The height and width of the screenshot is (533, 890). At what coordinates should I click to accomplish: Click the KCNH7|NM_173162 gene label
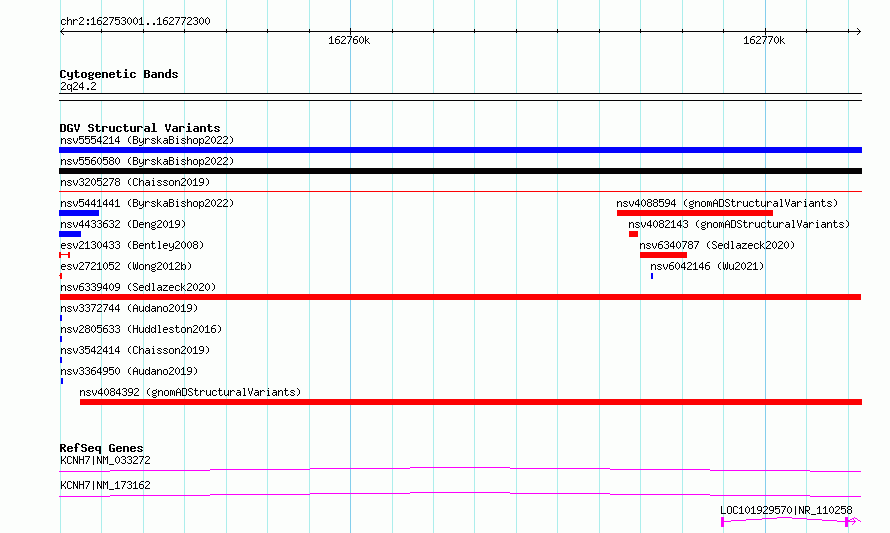pos(105,485)
